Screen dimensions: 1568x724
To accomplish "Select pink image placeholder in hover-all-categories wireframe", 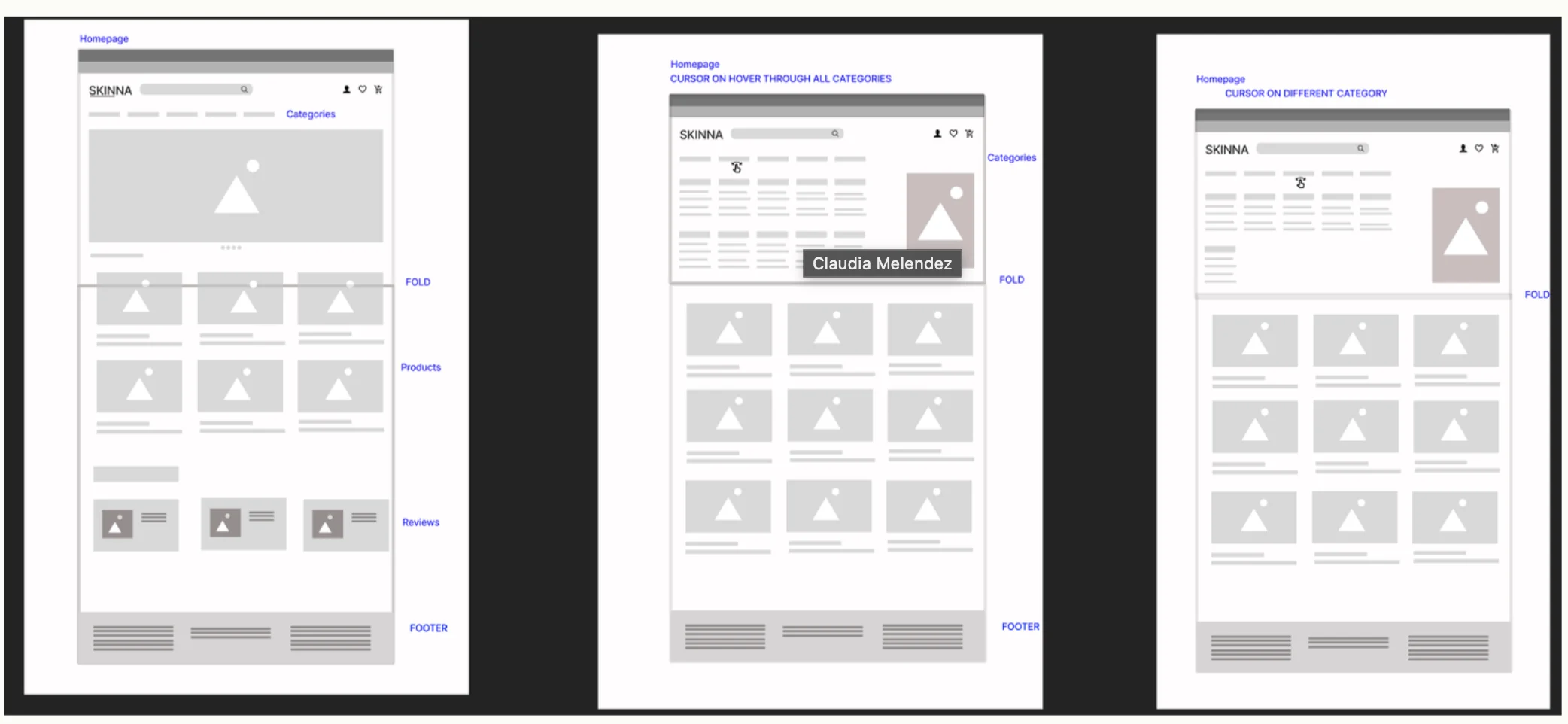I will click(940, 221).
